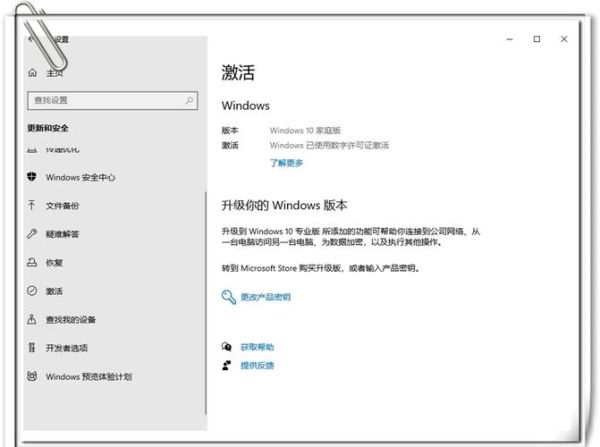Click the sidebar vertical scrollbar
Screen dimensions: 600x447
point(206,302)
